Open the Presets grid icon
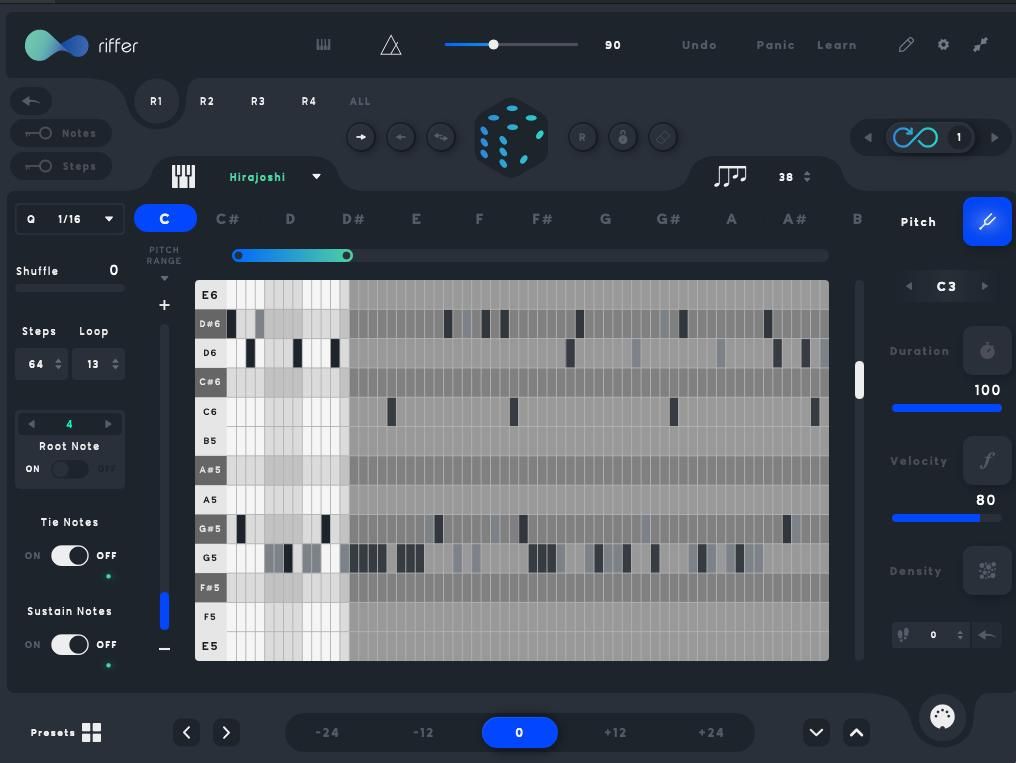This screenshot has height=763, width=1016. click(x=91, y=733)
